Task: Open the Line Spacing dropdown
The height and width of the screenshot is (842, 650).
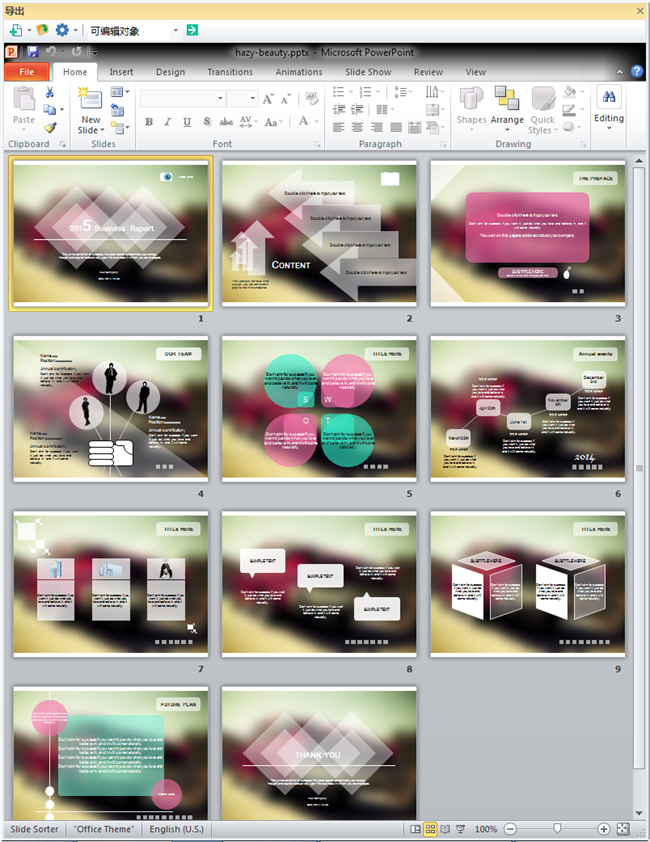Action: [x=403, y=92]
